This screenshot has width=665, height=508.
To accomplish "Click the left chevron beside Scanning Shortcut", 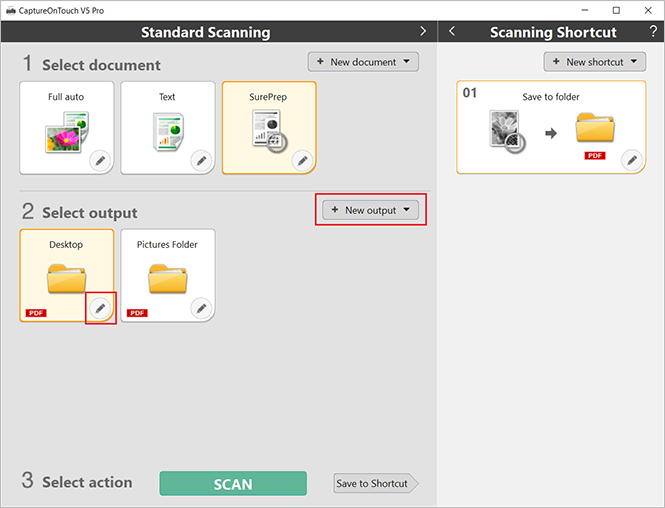I will (452, 31).
